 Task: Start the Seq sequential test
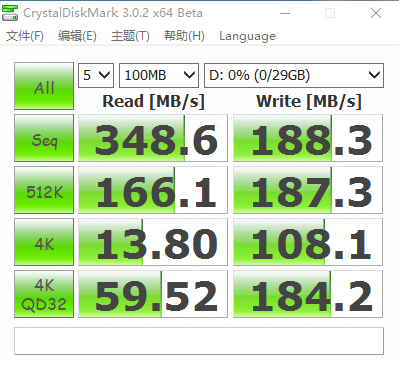coord(44,138)
